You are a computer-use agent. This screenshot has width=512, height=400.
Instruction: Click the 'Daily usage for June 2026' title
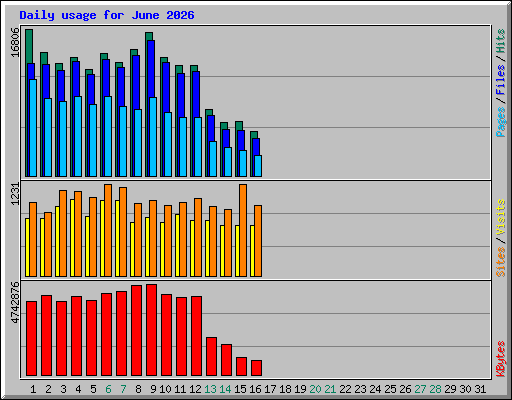[x=107, y=15]
